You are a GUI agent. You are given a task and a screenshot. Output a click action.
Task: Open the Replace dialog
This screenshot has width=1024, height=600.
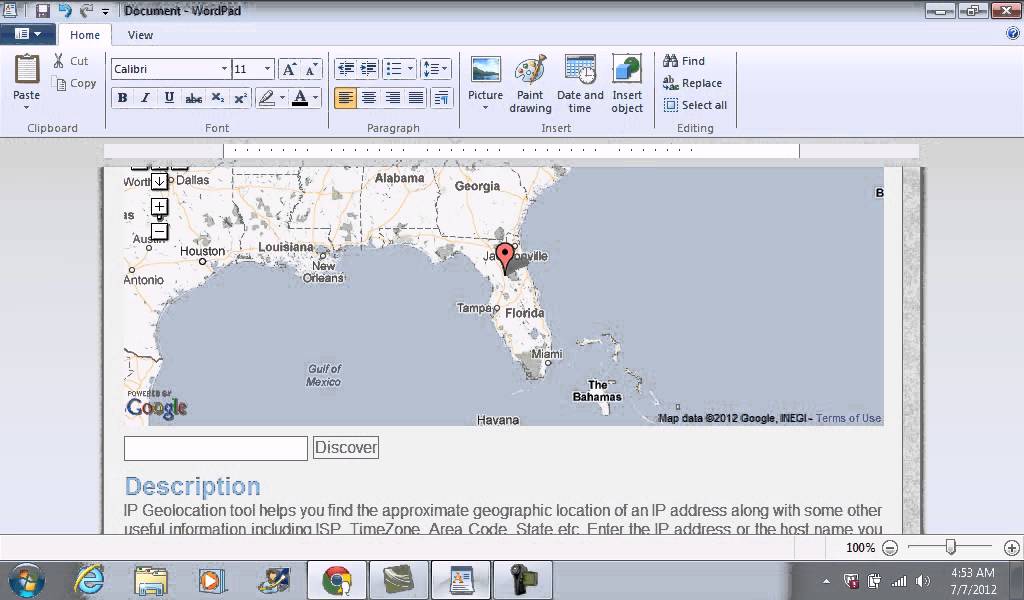(692, 83)
